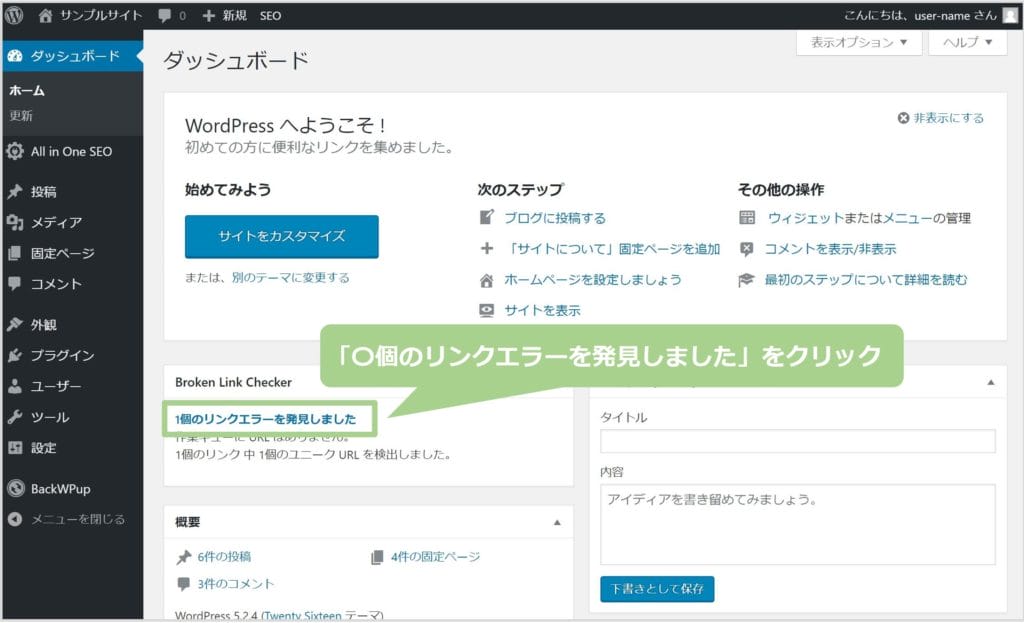This screenshot has height=623, width=1024.
Task: Click the BackWPup icon in sidebar
Action: tap(15, 488)
